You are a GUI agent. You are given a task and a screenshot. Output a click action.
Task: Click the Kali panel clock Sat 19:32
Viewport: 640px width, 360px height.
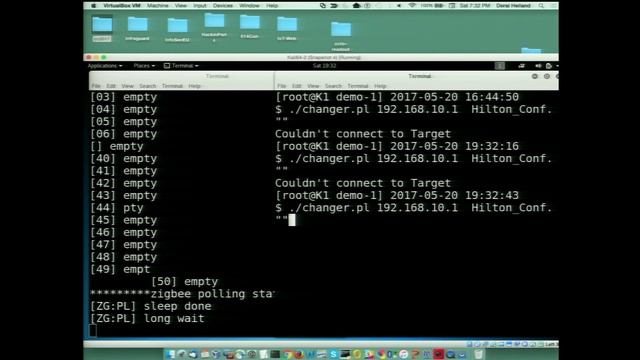[324, 66]
